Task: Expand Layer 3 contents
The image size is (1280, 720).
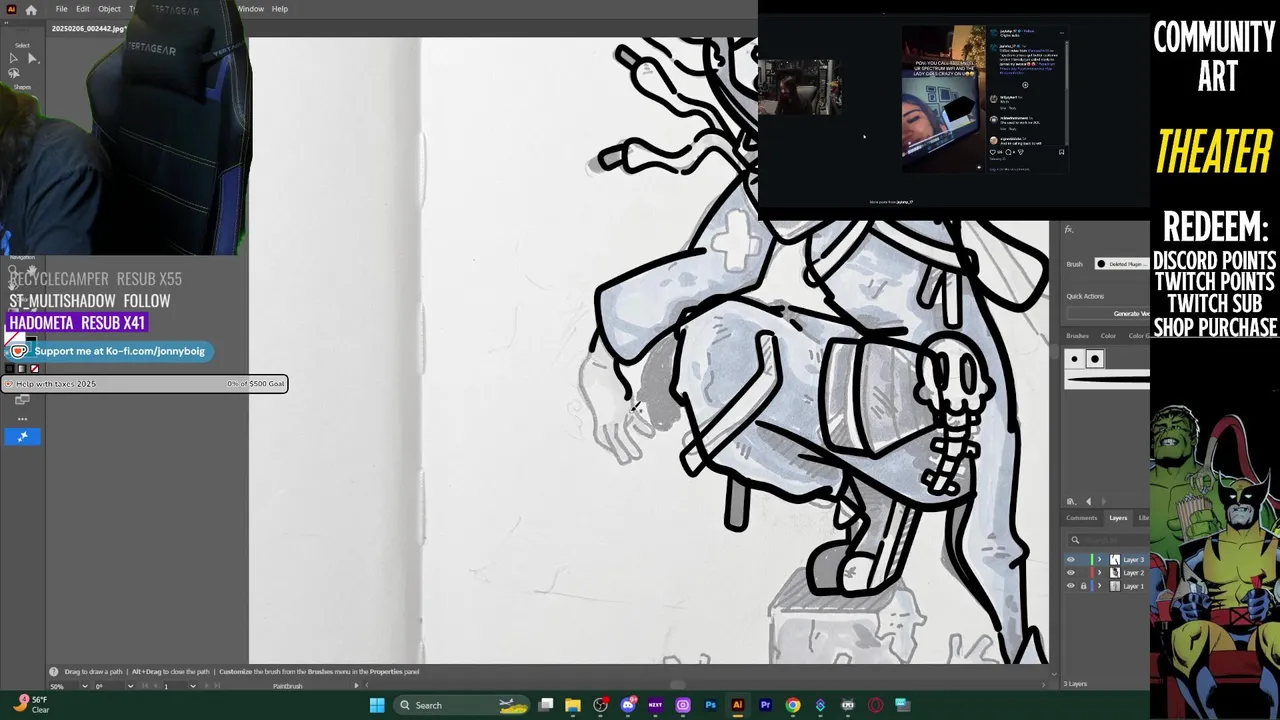Action: (1100, 560)
